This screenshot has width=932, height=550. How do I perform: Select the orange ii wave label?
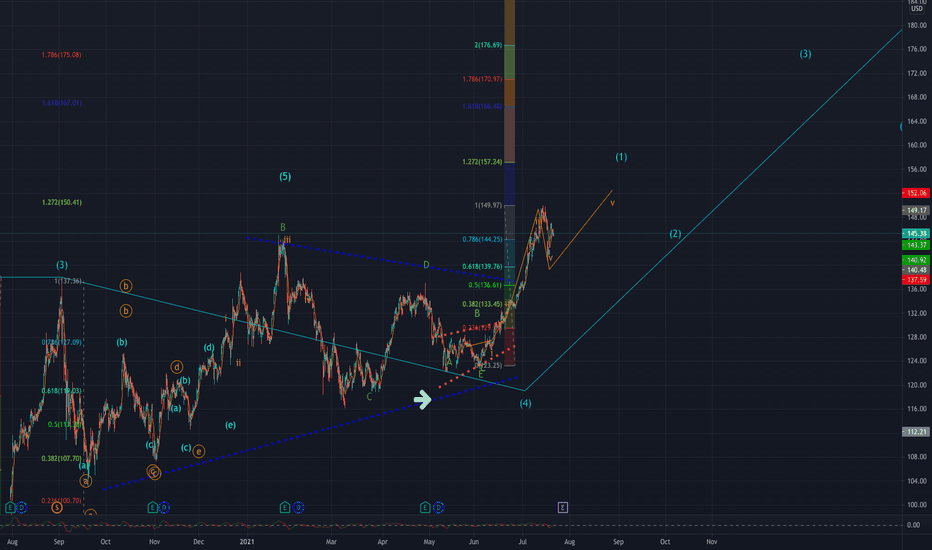(x=238, y=363)
